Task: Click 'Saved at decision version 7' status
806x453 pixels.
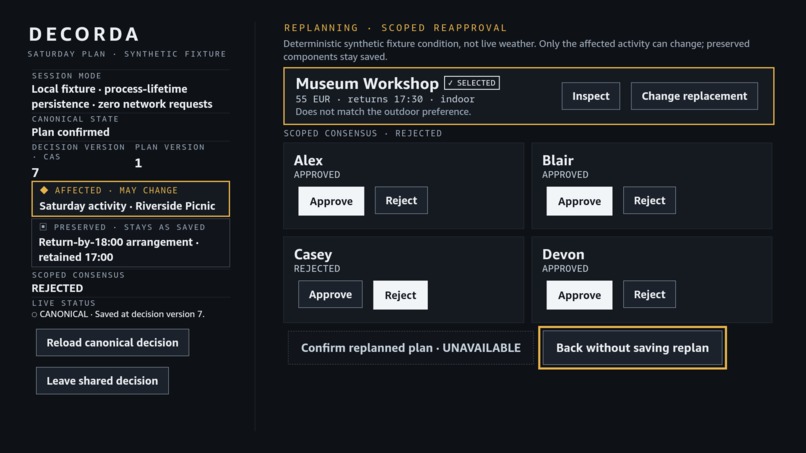Action: tap(150, 314)
